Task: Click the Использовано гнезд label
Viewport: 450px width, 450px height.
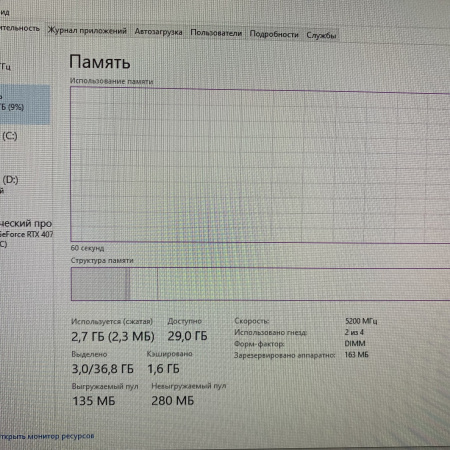Action: (270, 332)
